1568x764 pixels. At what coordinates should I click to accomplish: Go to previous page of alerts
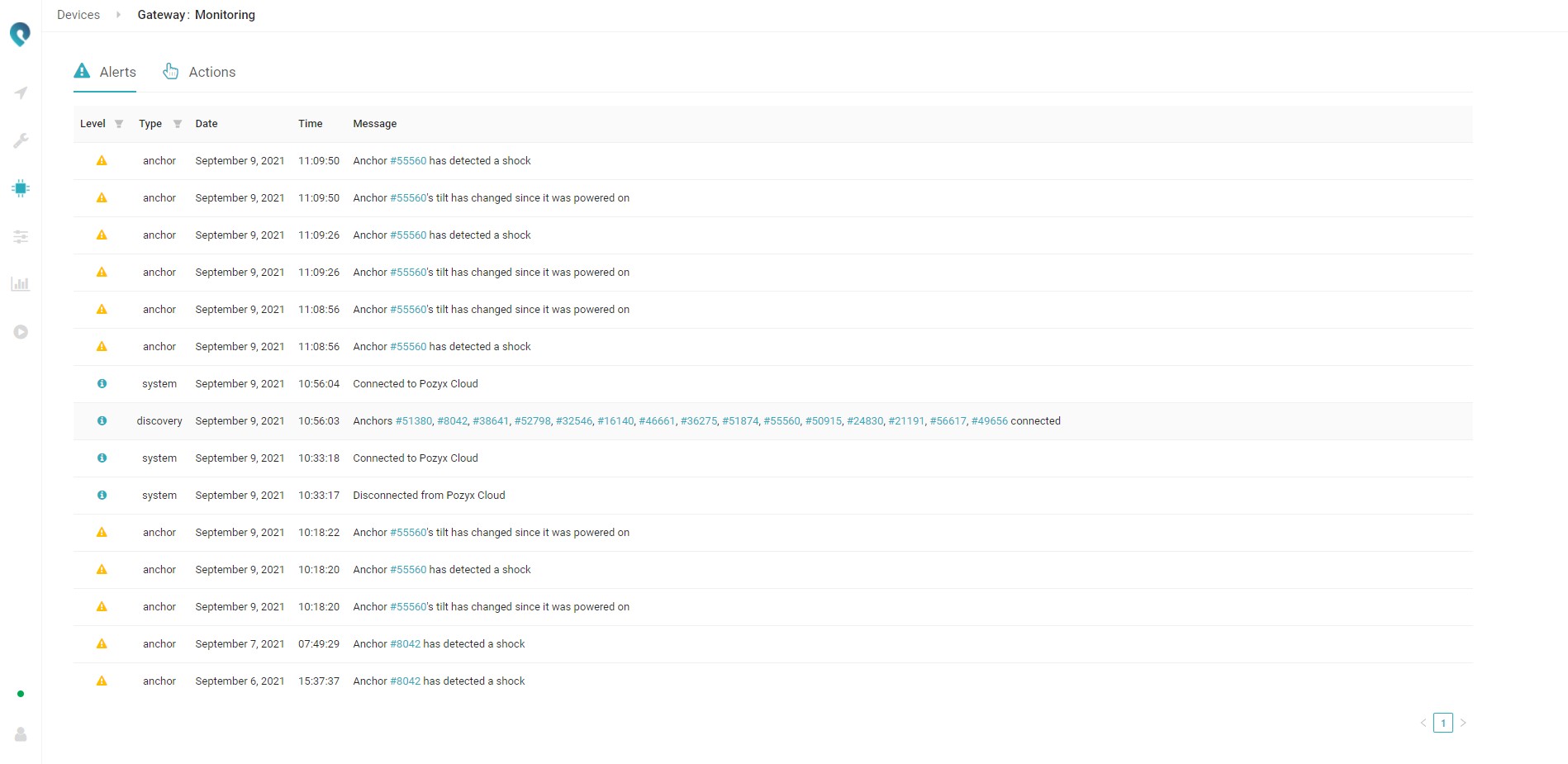(x=1423, y=723)
